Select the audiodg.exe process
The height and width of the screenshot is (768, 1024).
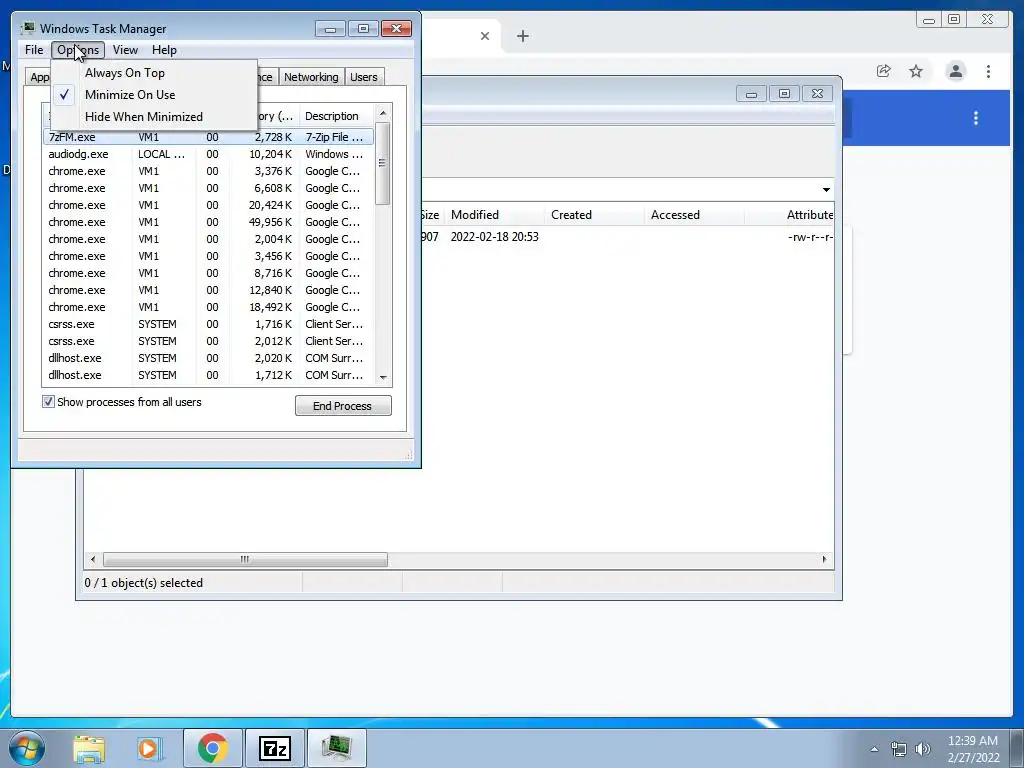click(208, 154)
